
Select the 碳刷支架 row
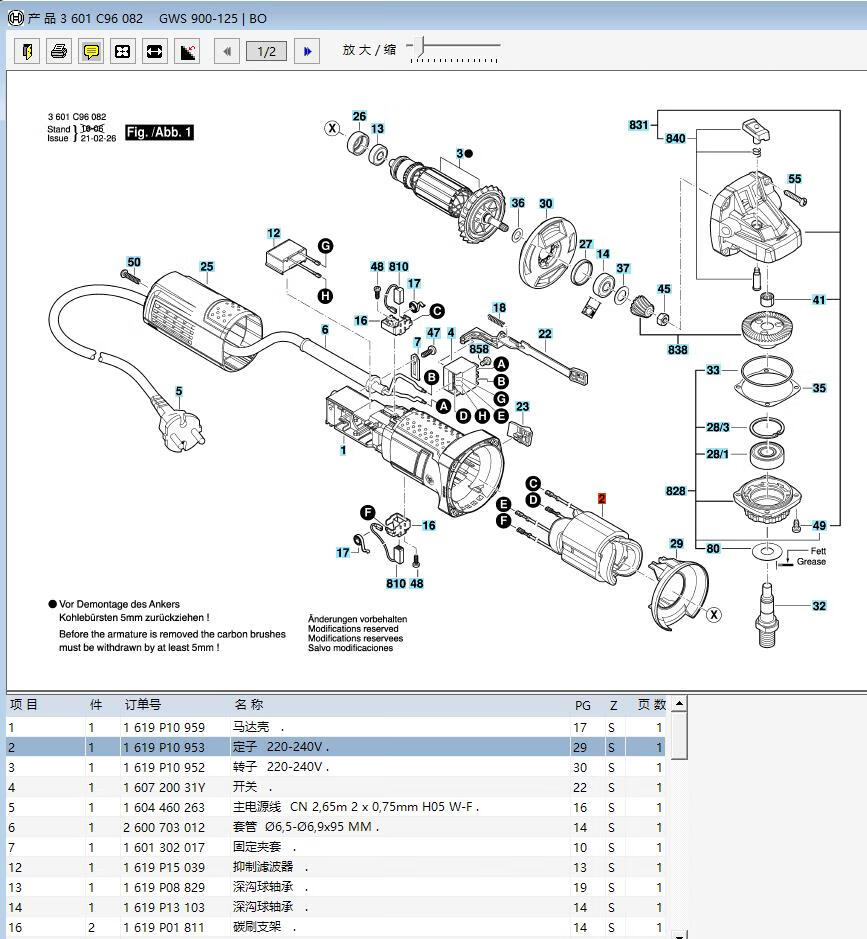(x=335, y=927)
